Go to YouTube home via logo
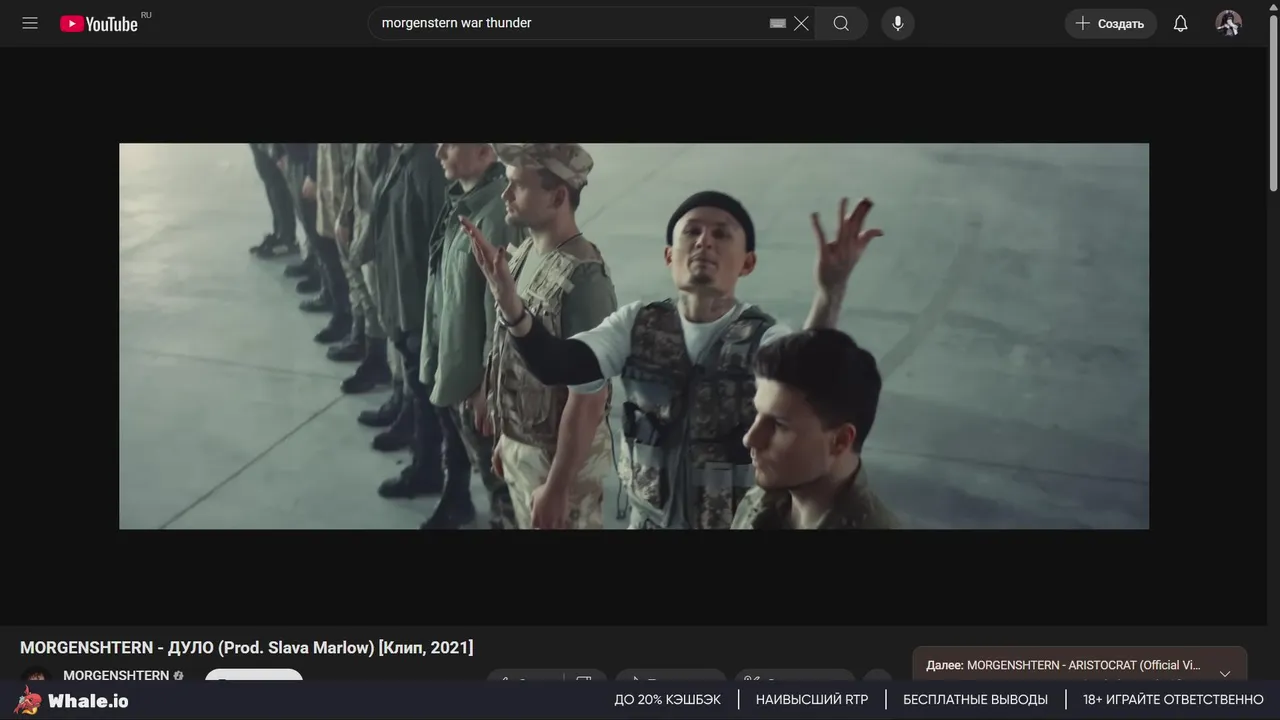Image resolution: width=1280 pixels, height=720 pixels. point(98,24)
